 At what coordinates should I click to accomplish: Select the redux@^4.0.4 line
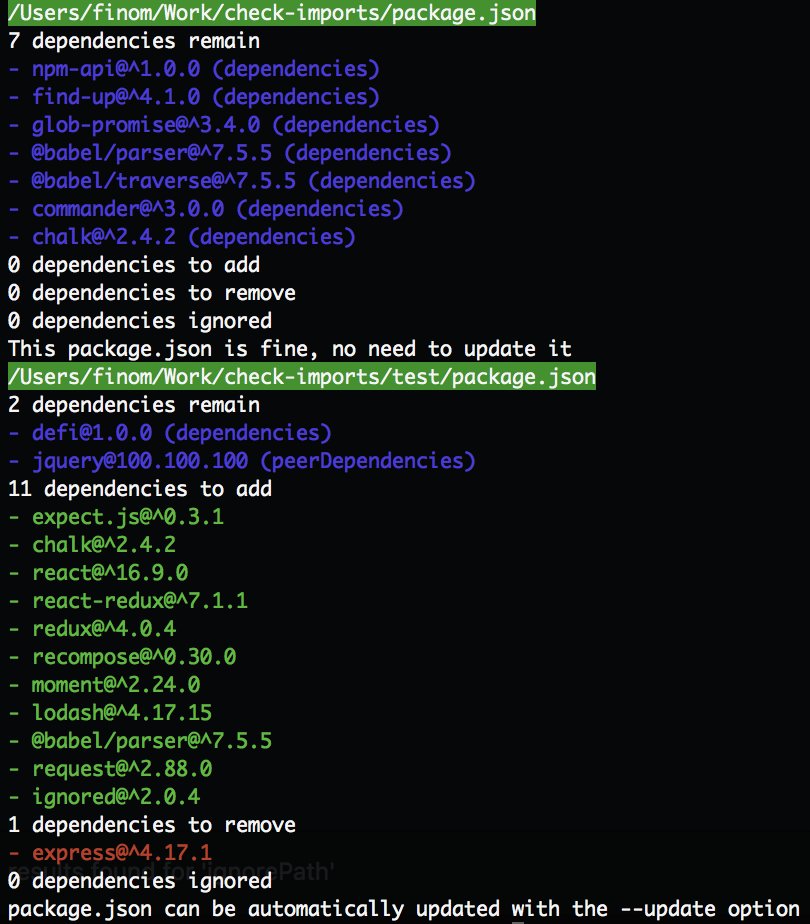[x=92, y=629]
